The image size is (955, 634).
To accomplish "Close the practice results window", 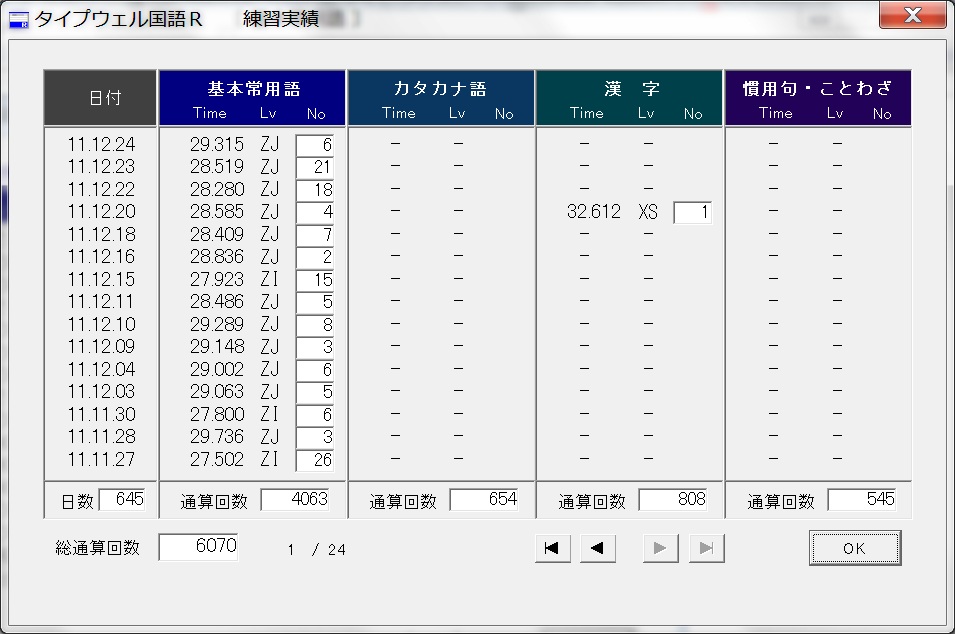I will tap(912, 16).
